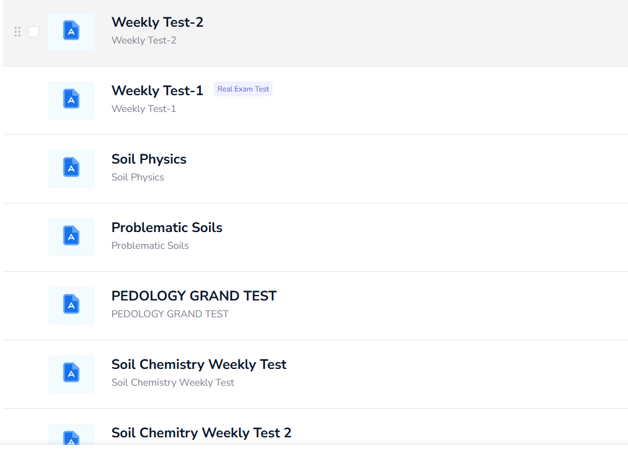Click the Weekly Test-2 document icon
628x456 pixels.
(71, 32)
